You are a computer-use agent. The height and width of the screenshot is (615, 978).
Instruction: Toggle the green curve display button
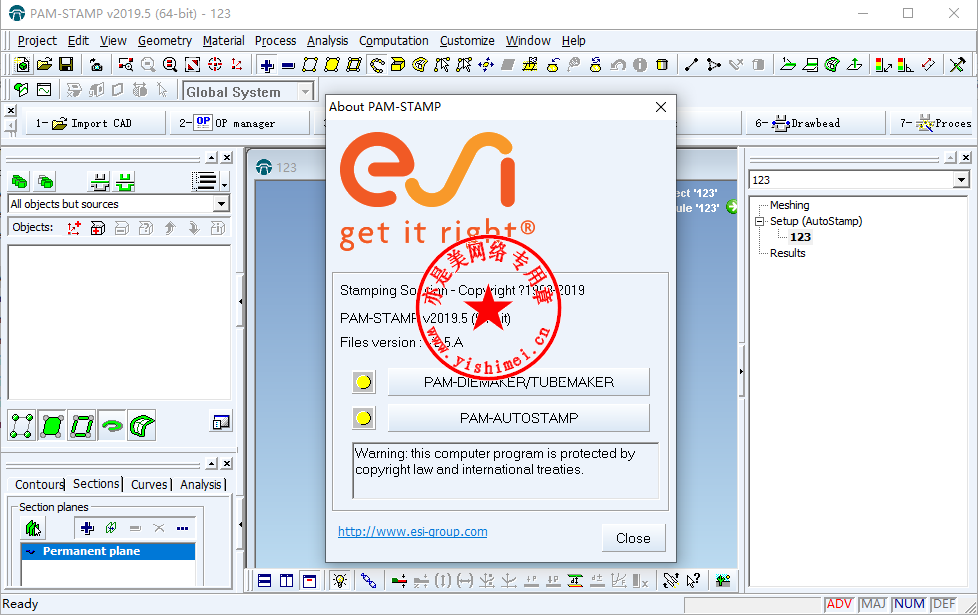click(112, 426)
